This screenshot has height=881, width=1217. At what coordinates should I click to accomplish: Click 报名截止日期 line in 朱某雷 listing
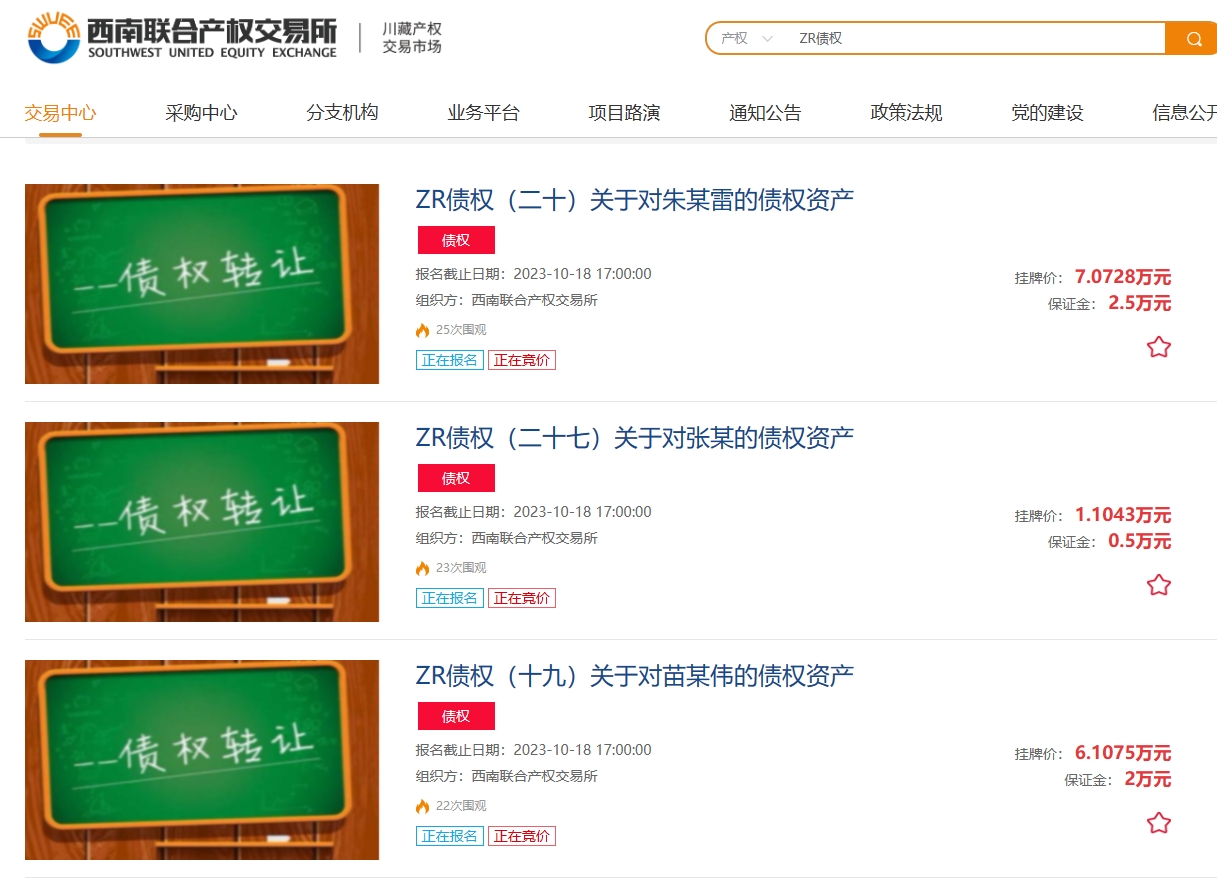[x=534, y=274]
